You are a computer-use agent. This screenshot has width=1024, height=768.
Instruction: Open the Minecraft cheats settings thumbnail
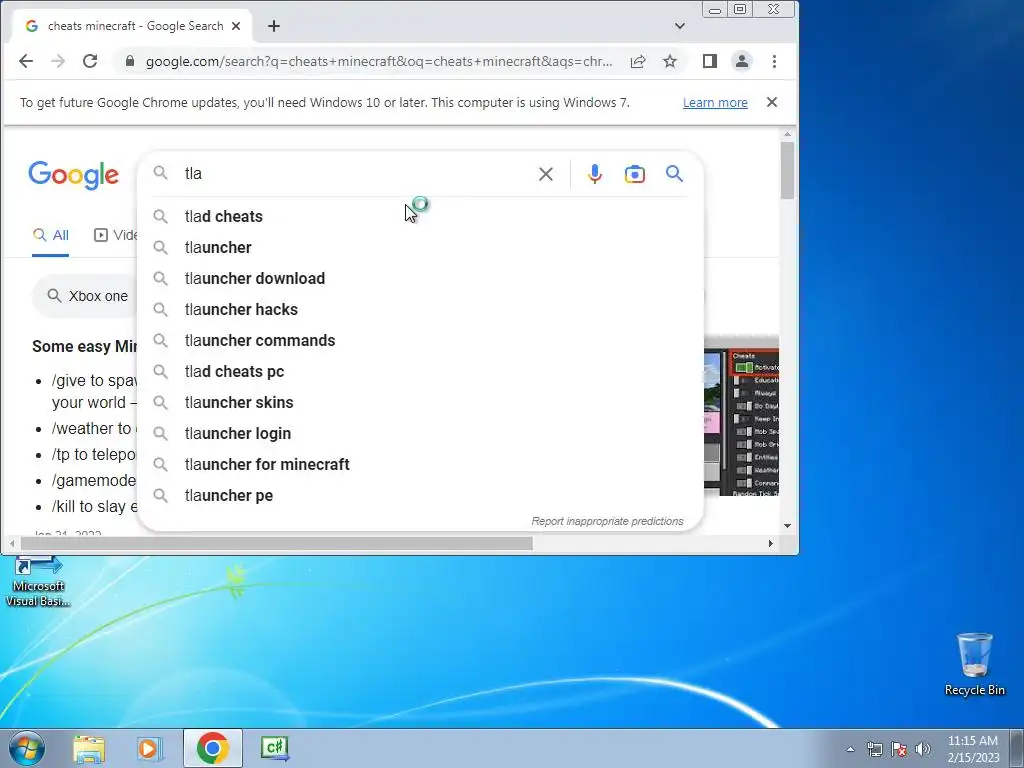(741, 422)
